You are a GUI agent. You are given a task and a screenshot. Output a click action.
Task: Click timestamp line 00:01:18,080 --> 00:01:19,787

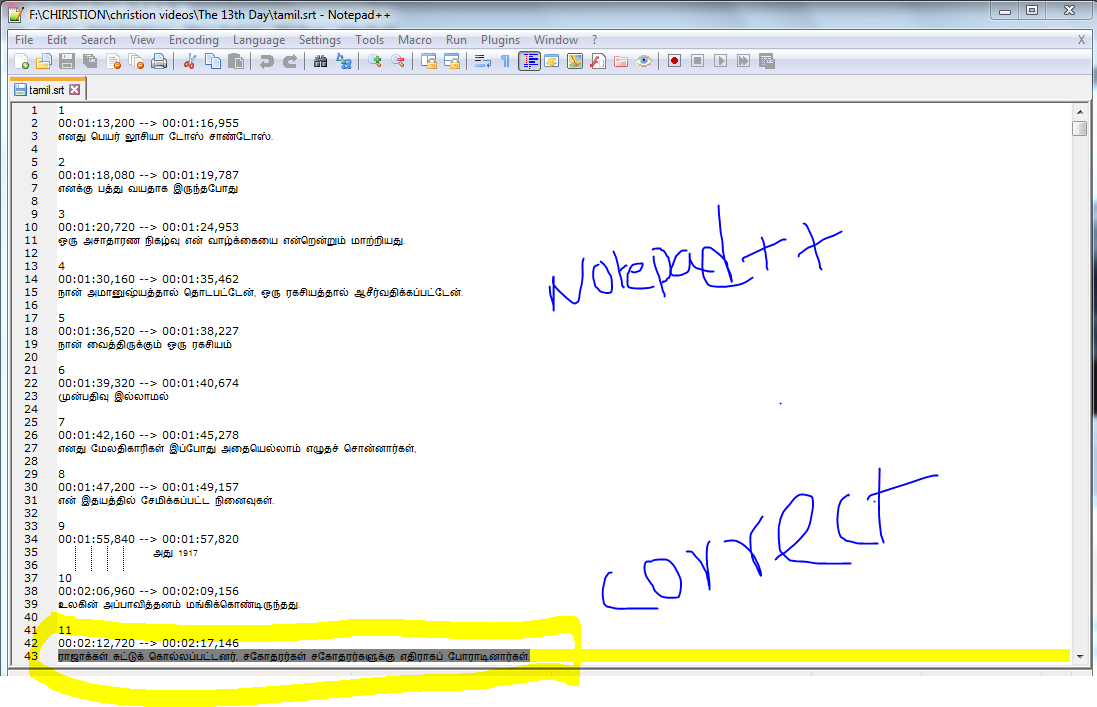(x=148, y=175)
